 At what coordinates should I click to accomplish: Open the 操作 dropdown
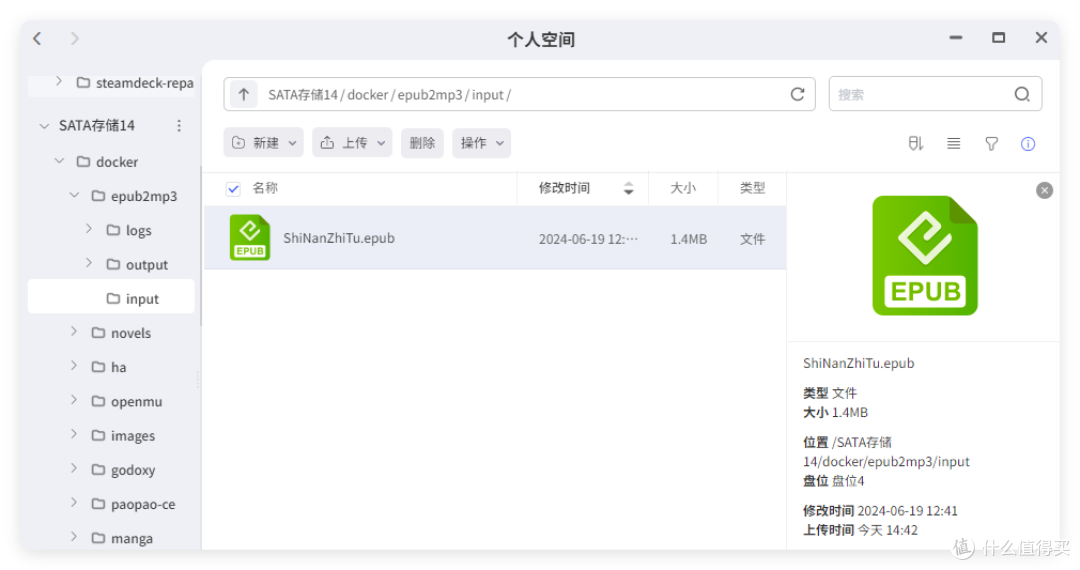[x=481, y=142]
